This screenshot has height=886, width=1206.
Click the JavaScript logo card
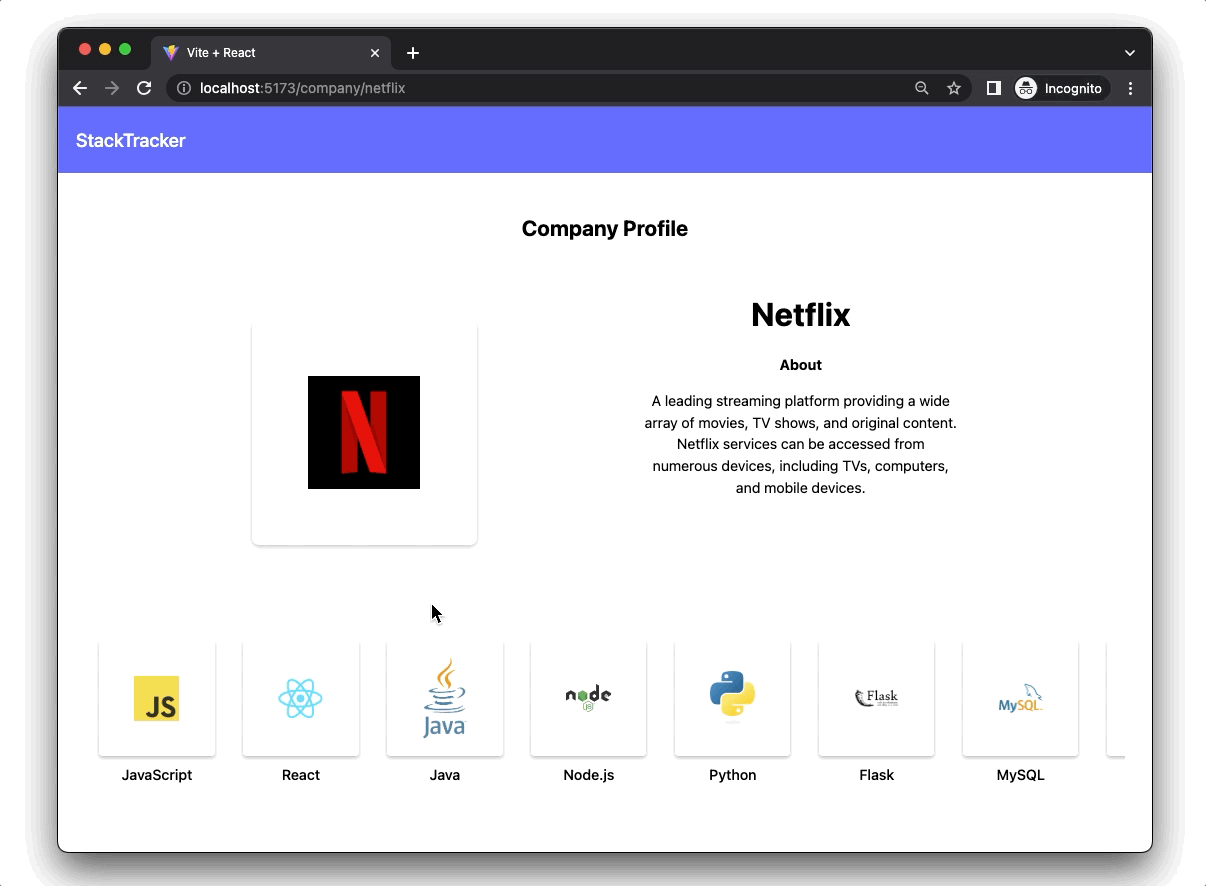157,699
